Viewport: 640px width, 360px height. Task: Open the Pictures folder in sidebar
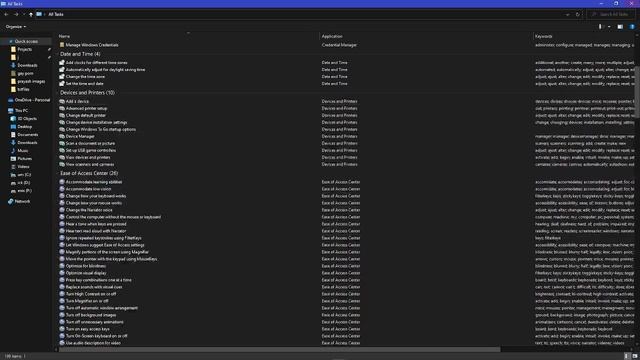pyautogui.click(x=24, y=159)
